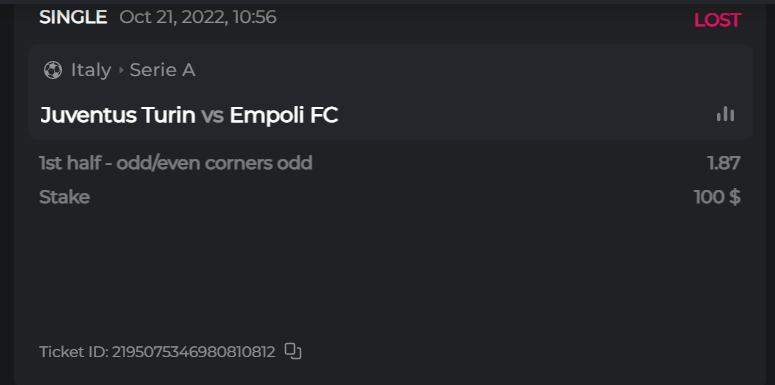Open the Juventus vs Empoli match card

[390, 92]
